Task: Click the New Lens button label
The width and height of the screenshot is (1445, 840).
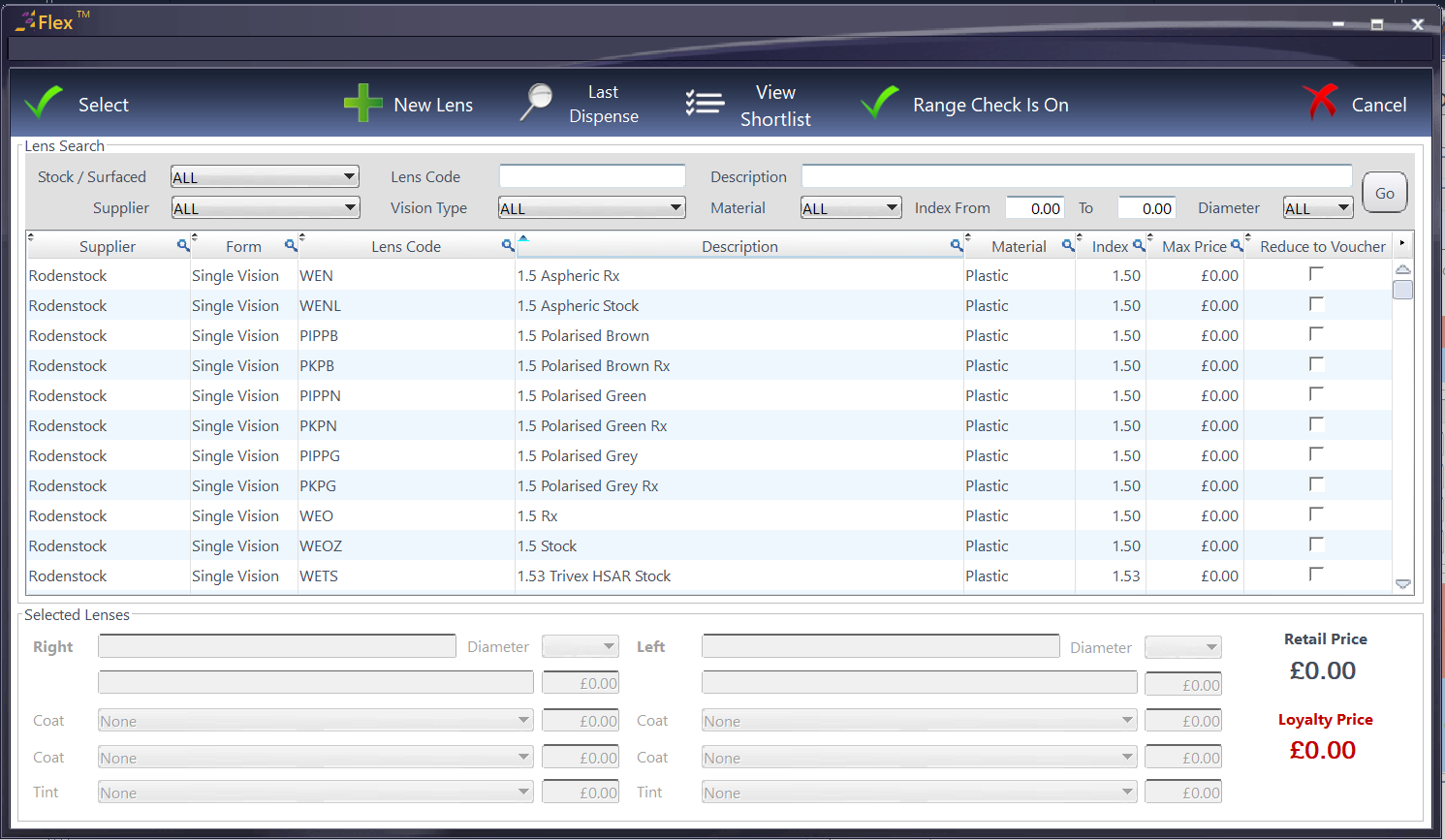Action: 433,105
